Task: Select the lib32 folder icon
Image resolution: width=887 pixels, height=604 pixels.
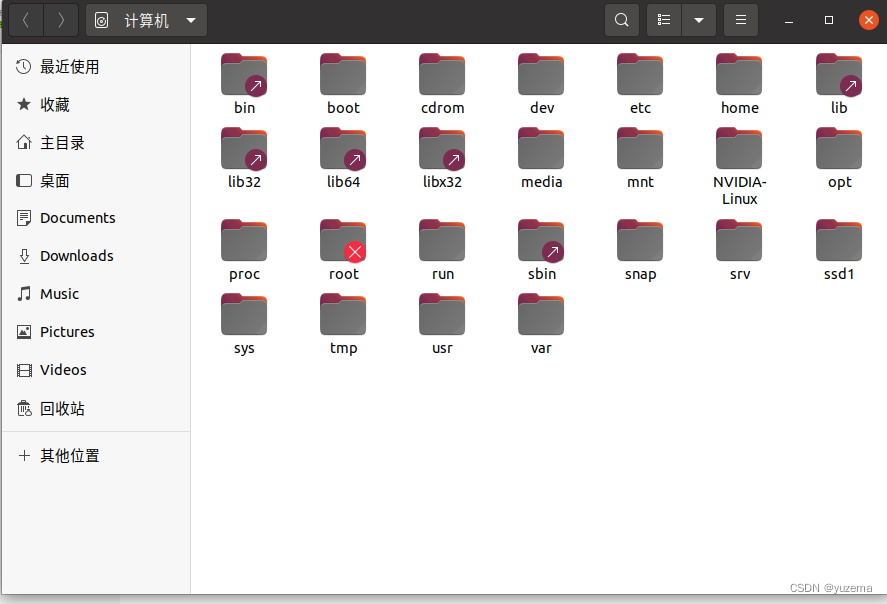Action: [x=244, y=148]
